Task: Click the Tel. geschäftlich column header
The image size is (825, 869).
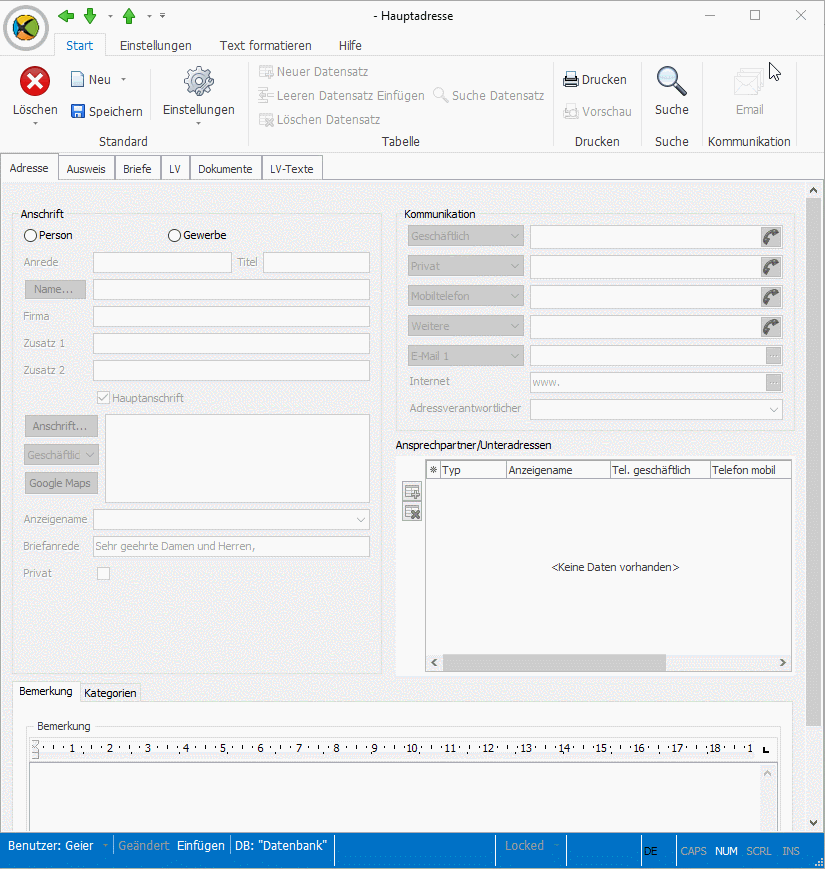Action: (x=660, y=470)
